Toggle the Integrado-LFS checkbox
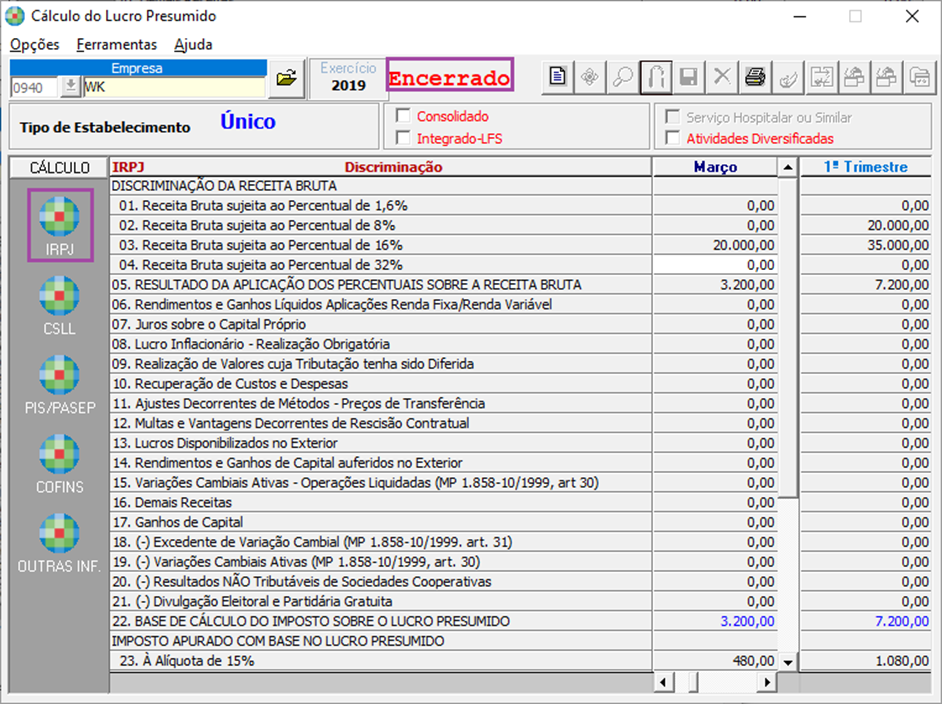 [x=403, y=138]
